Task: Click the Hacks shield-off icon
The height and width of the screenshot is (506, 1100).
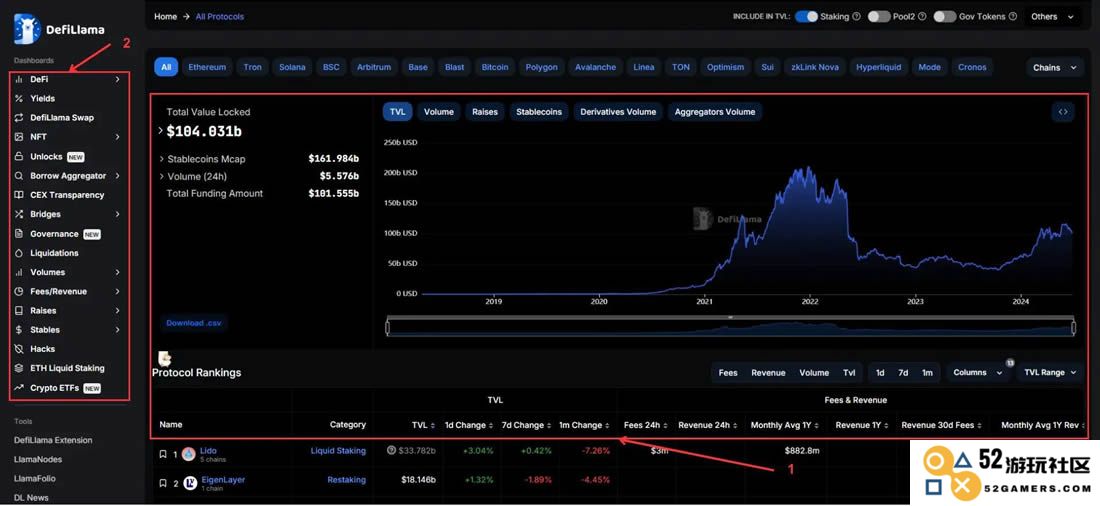Action: 19,349
